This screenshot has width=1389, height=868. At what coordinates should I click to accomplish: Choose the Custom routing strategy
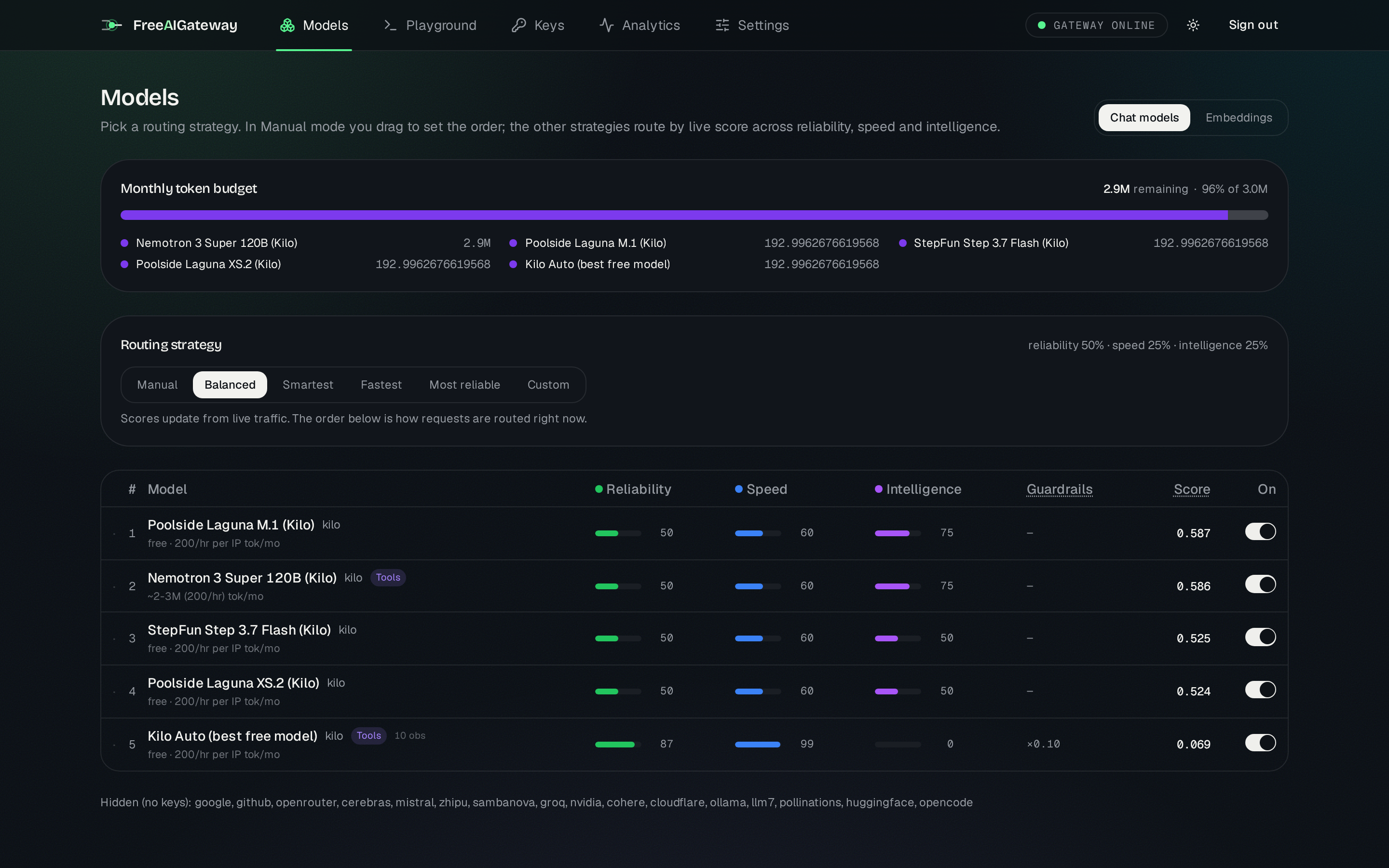548,385
